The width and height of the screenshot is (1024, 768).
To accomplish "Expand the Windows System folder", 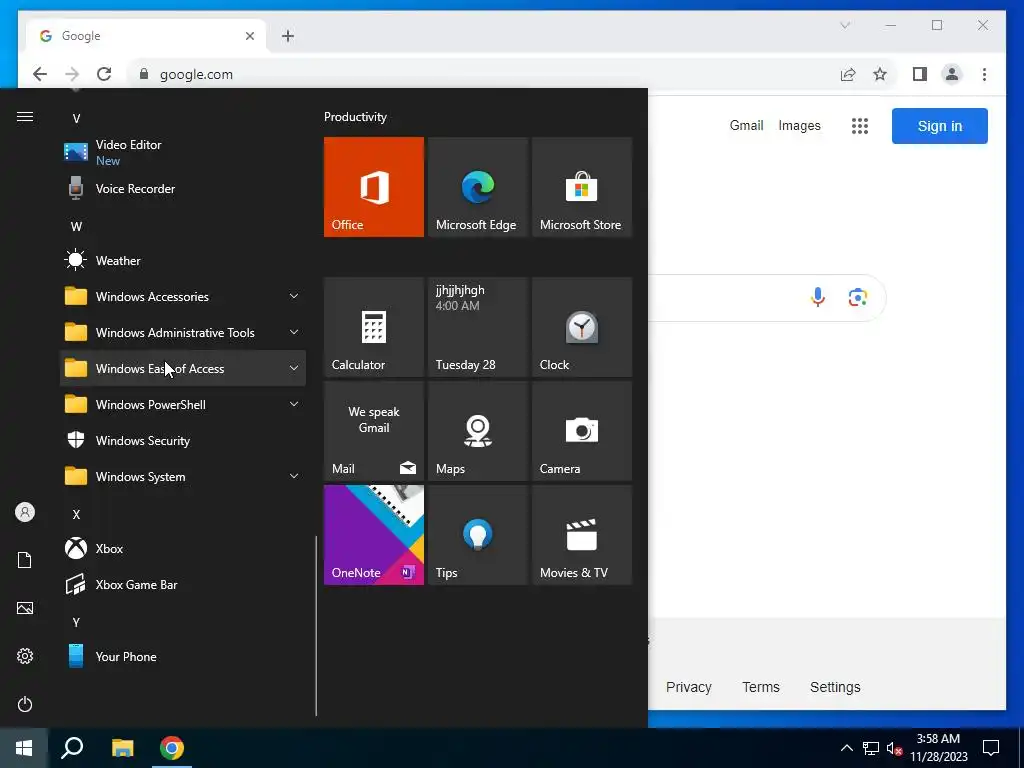I will pyautogui.click(x=183, y=477).
